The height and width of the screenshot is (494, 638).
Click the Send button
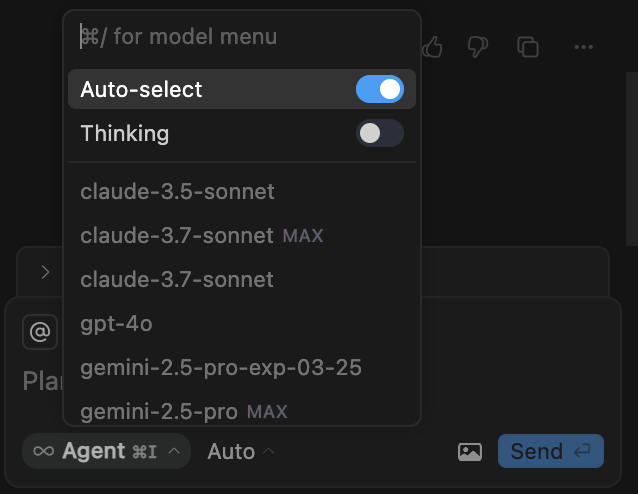pos(550,451)
